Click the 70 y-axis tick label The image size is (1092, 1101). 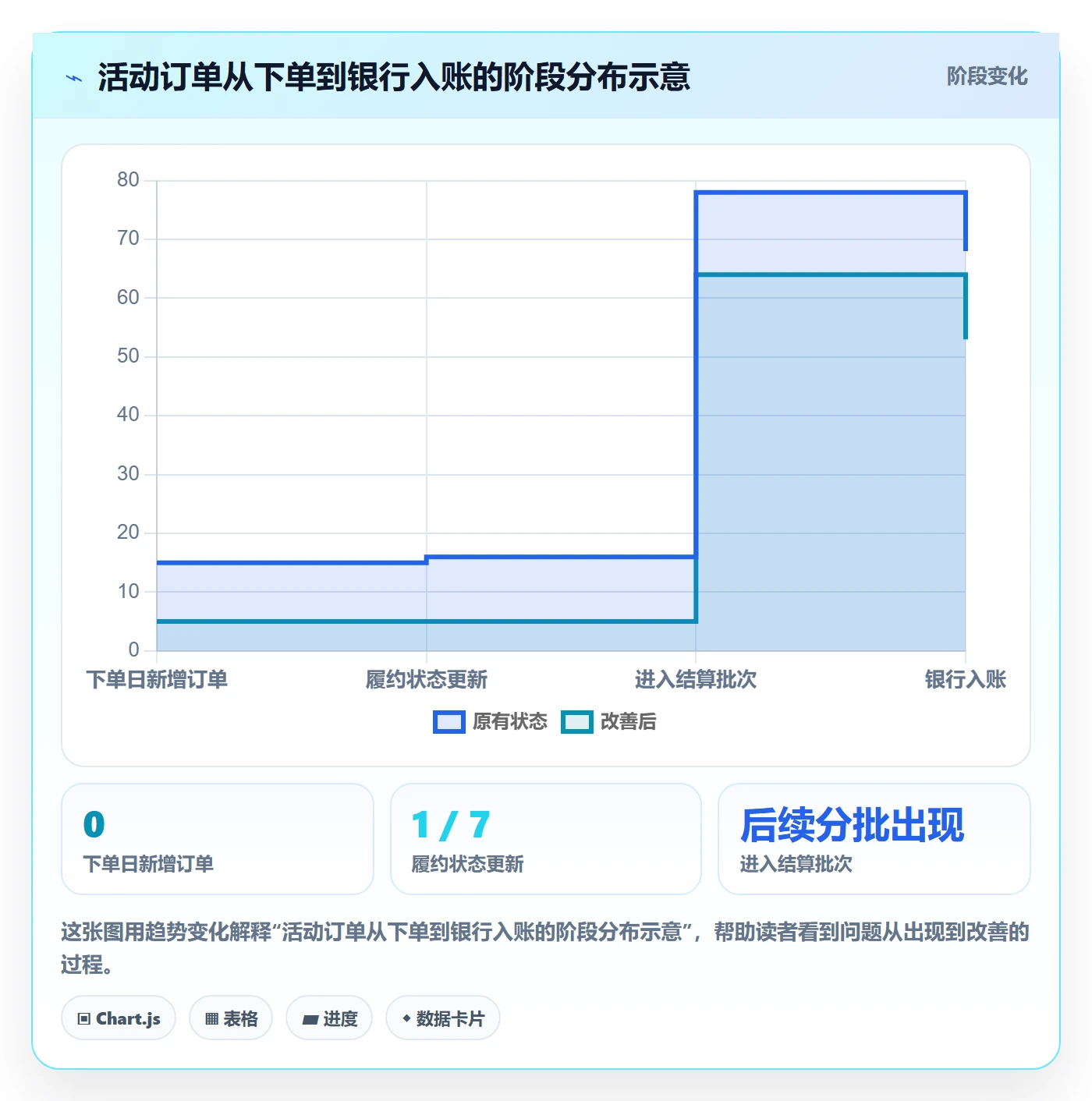pyautogui.click(x=128, y=239)
